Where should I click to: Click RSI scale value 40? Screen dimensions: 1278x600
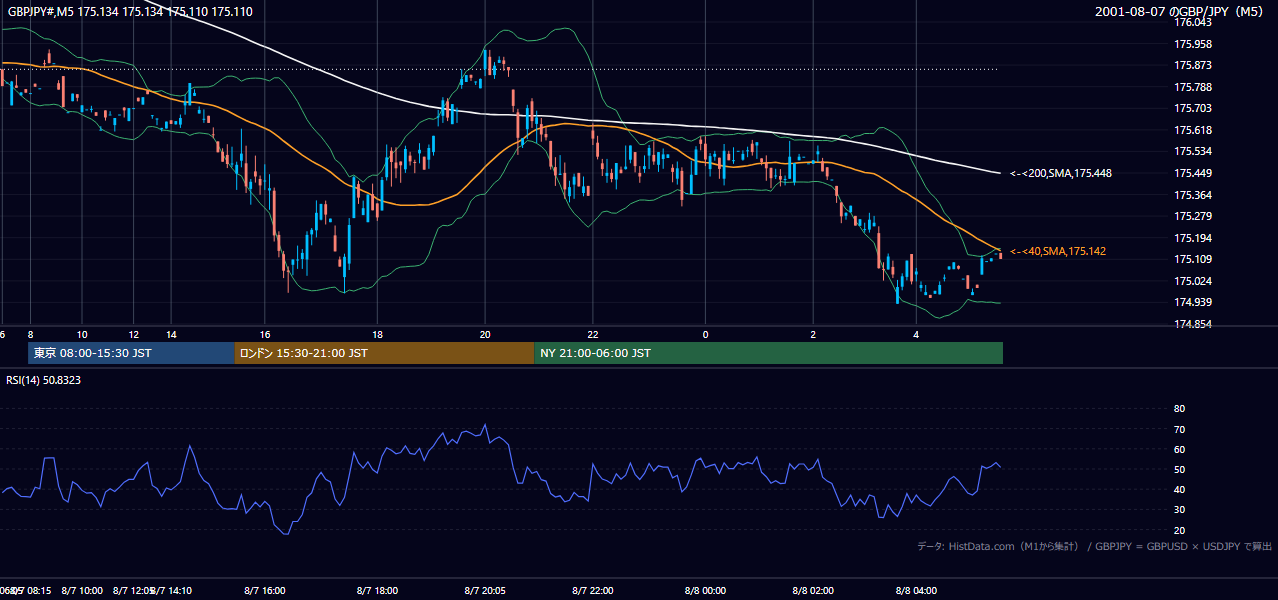click(x=1179, y=489)
